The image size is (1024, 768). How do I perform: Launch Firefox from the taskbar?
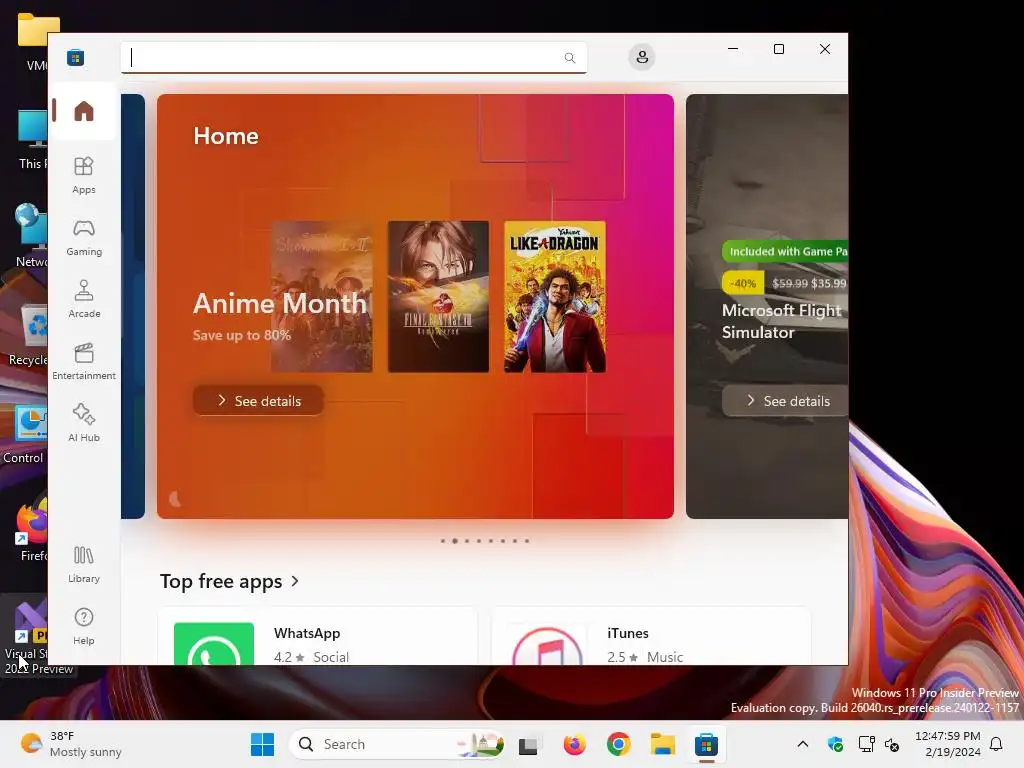click(574, 744)
